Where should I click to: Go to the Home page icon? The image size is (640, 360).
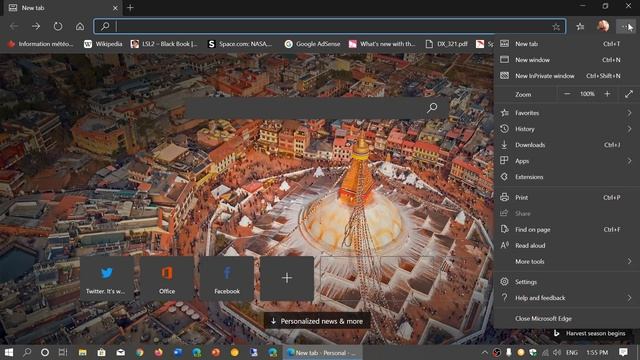[x=80, y=27]
